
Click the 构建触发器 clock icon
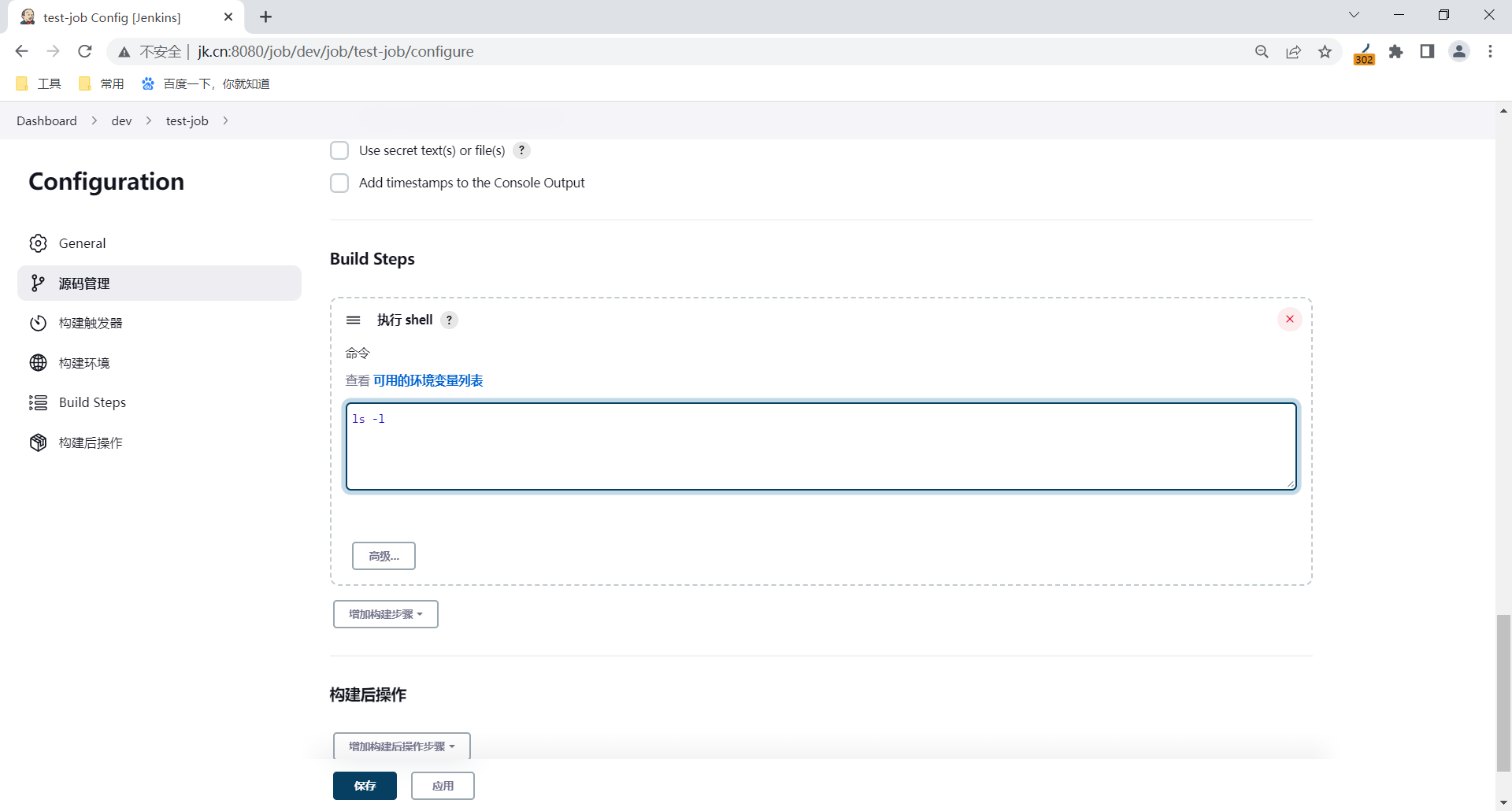(38, 323)
